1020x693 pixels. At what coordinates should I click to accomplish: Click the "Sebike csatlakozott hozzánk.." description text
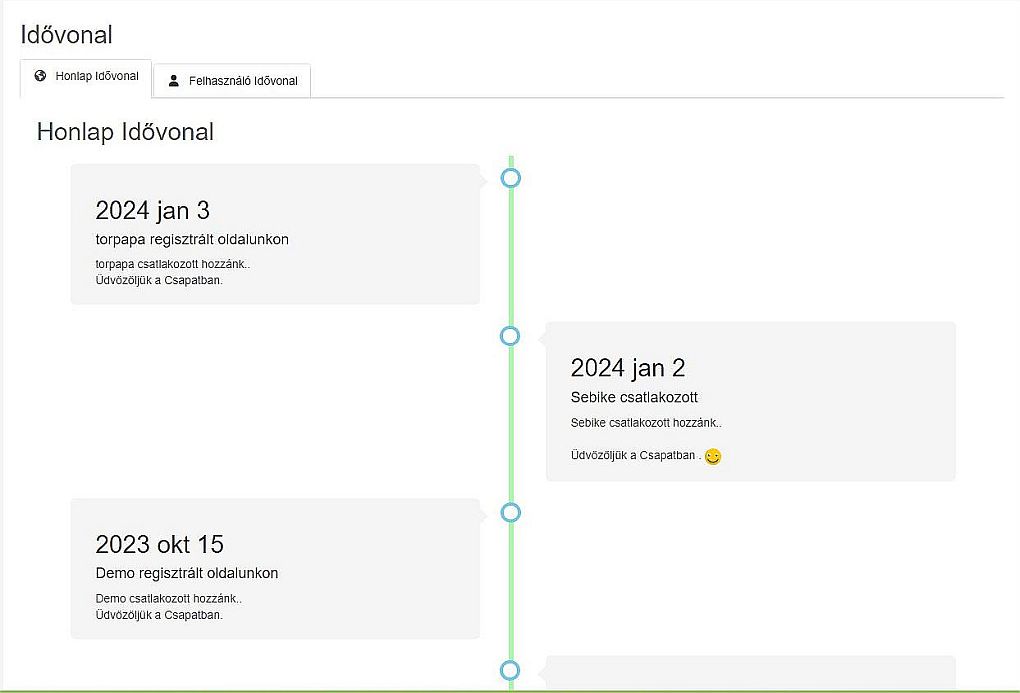coord(645,423)
